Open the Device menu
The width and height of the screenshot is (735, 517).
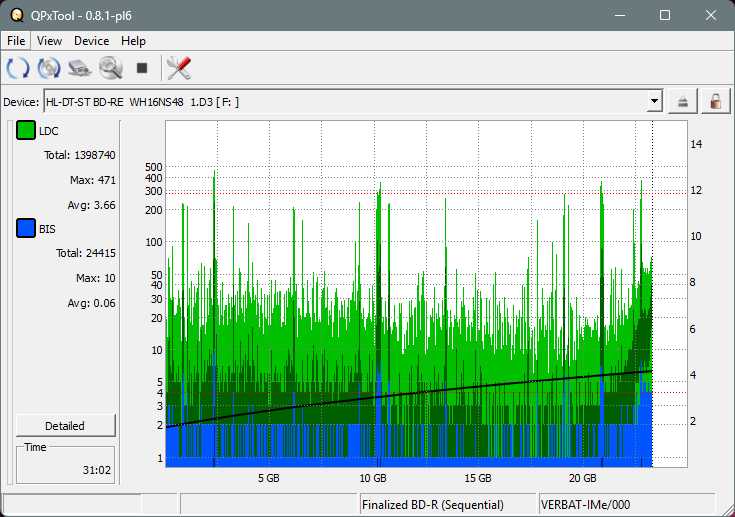(91, 41)
